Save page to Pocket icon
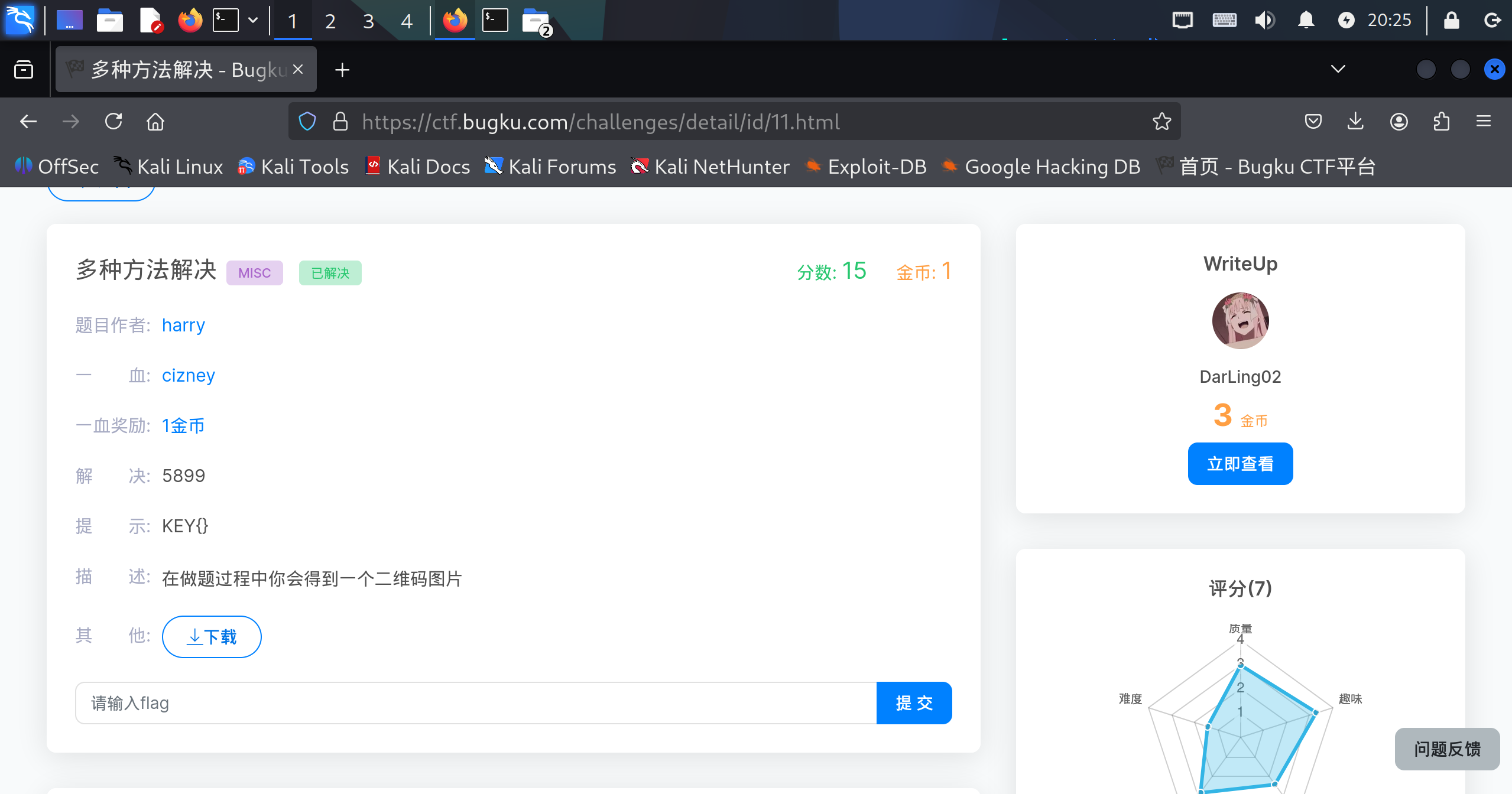Viewport: 1512px width, 794px height. 1313,122
